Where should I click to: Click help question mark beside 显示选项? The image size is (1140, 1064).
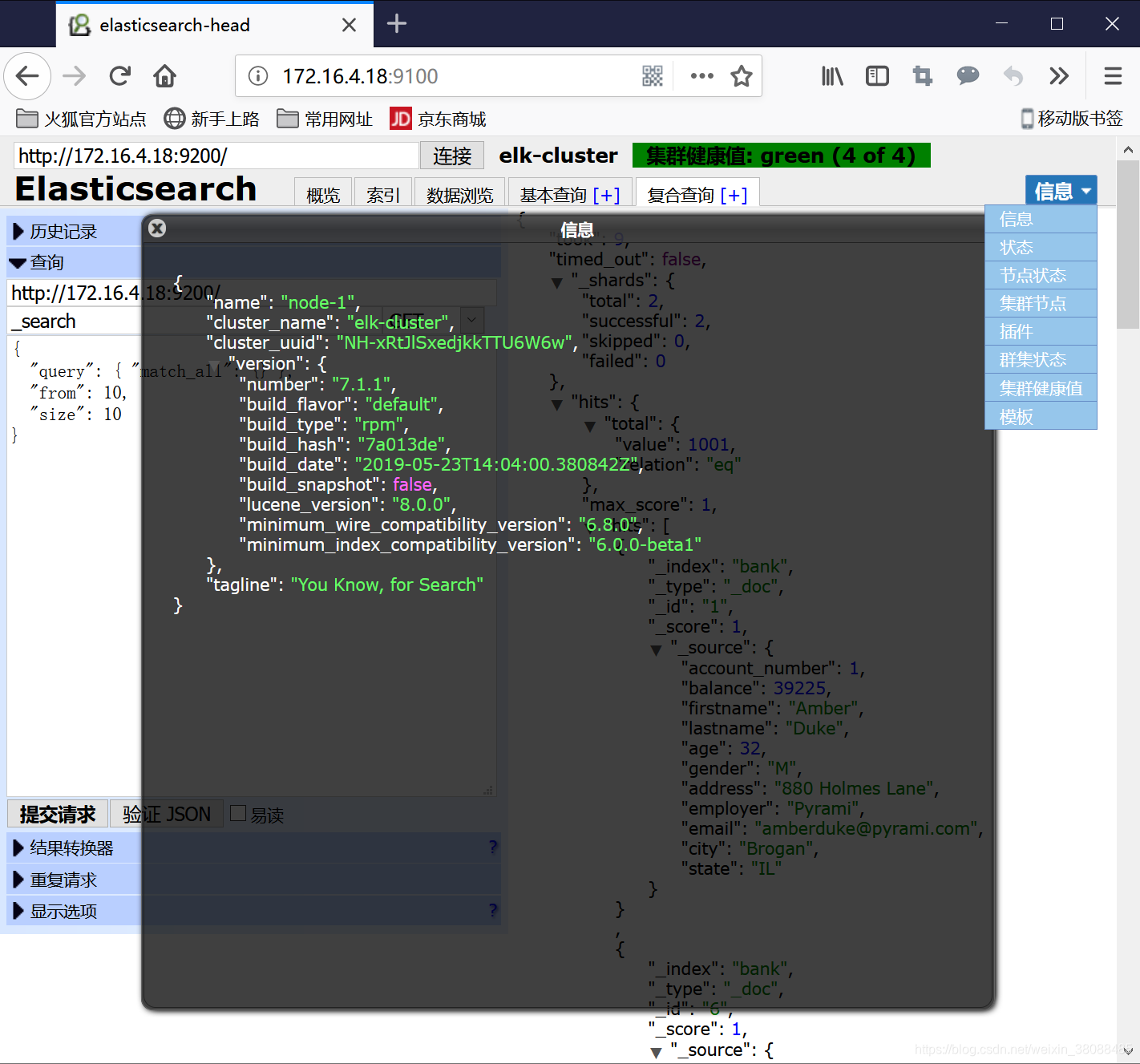pyautogui.click(x=492, y=910)
